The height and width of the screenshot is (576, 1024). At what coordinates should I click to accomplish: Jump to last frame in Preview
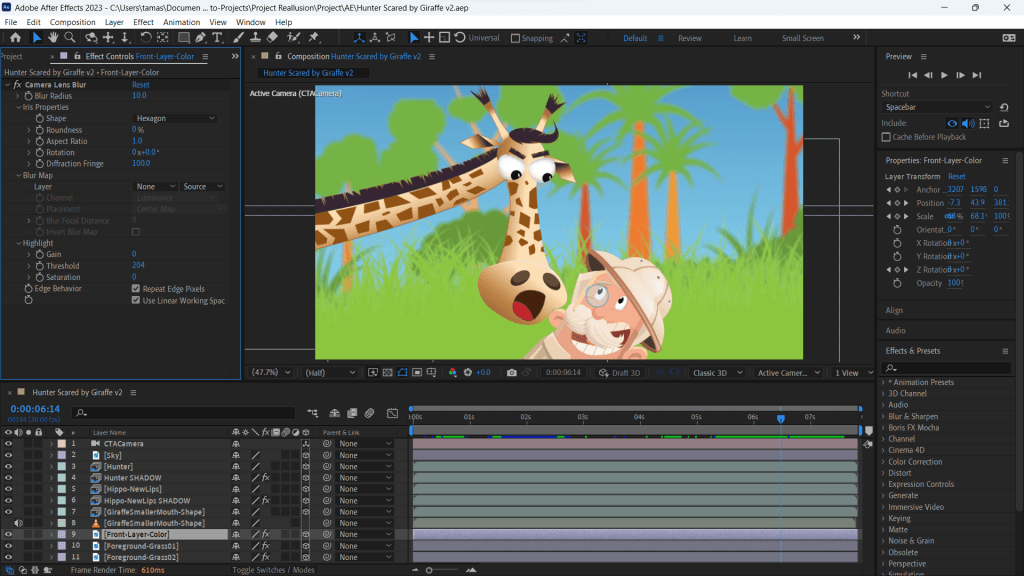pyautogui.click(x=976, y=75)
